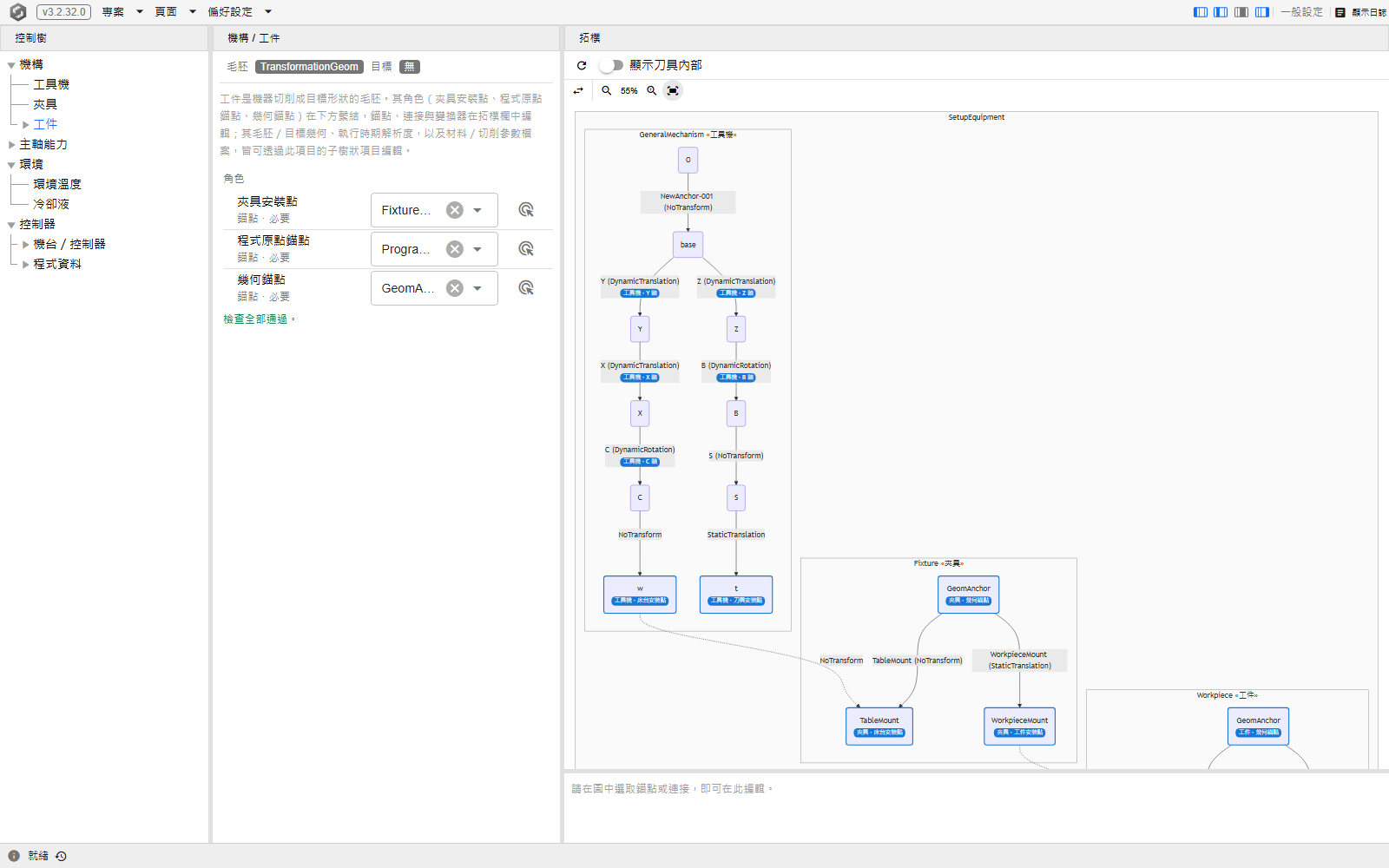This screenshot has width=1389, height=868.
Task: Select 環境溫度 in the control tree
Action: coord(57,184)
